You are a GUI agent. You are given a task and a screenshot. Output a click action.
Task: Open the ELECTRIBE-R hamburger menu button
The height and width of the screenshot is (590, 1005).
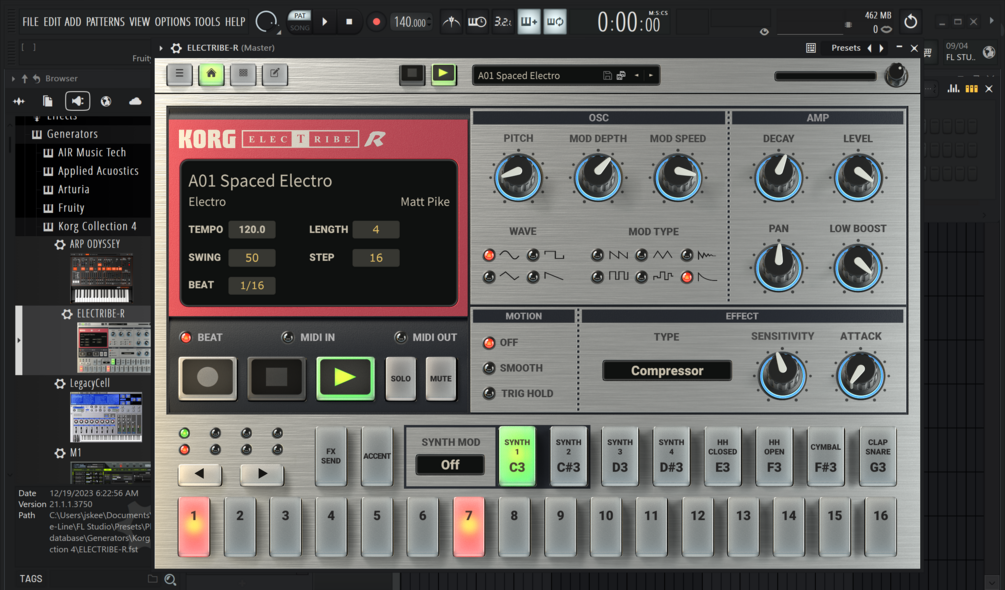pyautogui.click(x=179, y=74)
